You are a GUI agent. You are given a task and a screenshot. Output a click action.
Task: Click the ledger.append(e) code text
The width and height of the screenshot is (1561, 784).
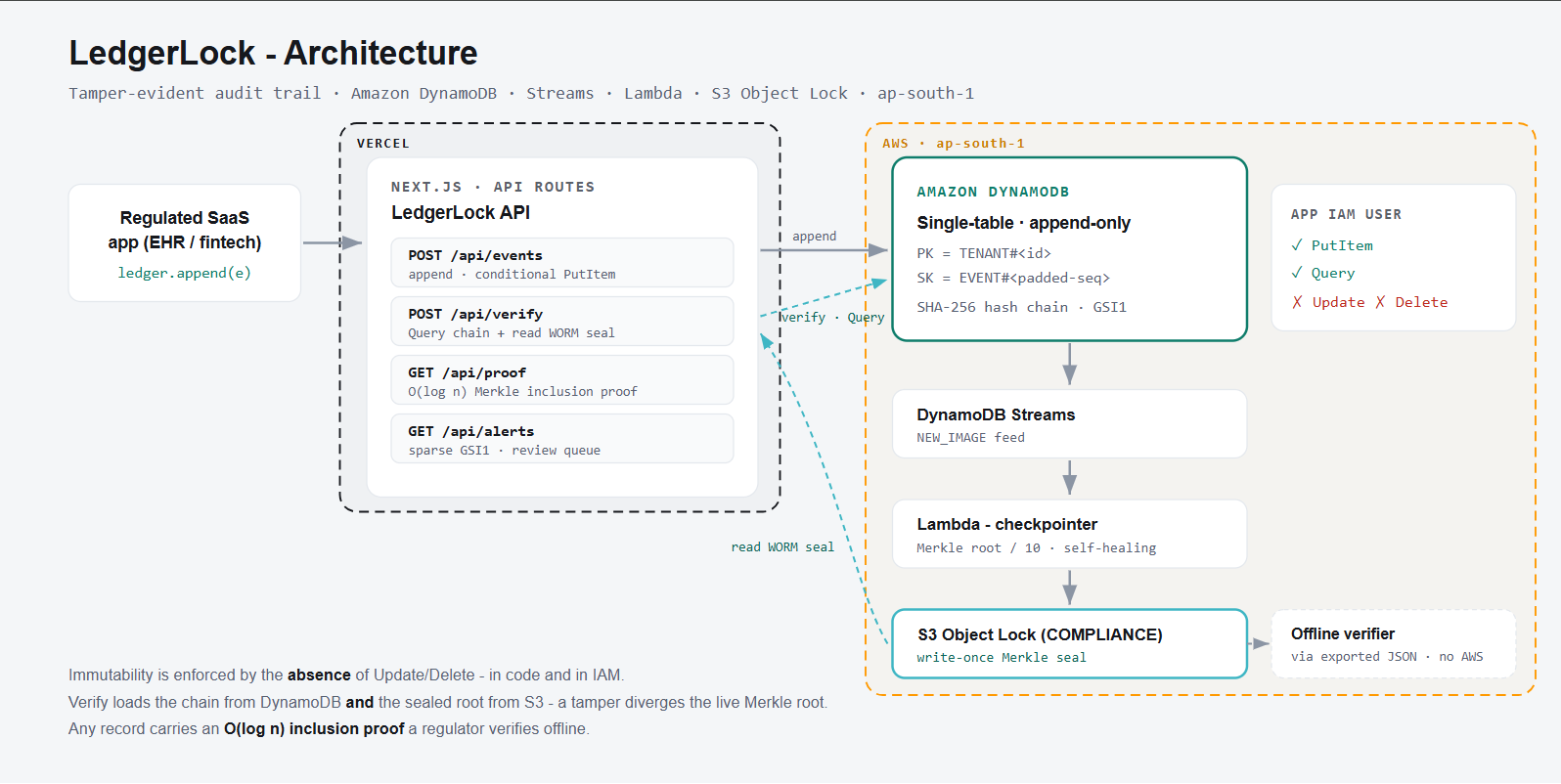point(185,273)
